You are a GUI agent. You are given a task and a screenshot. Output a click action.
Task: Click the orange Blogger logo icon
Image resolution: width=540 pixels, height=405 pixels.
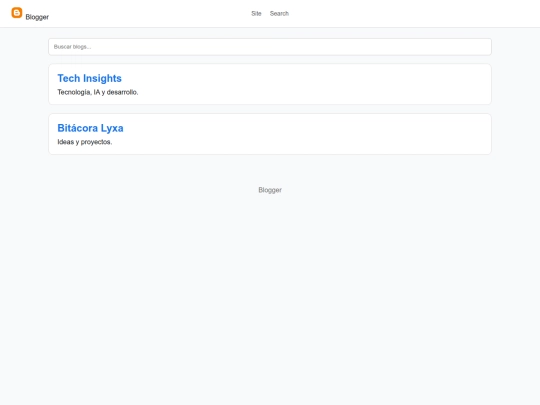(17, 12)
